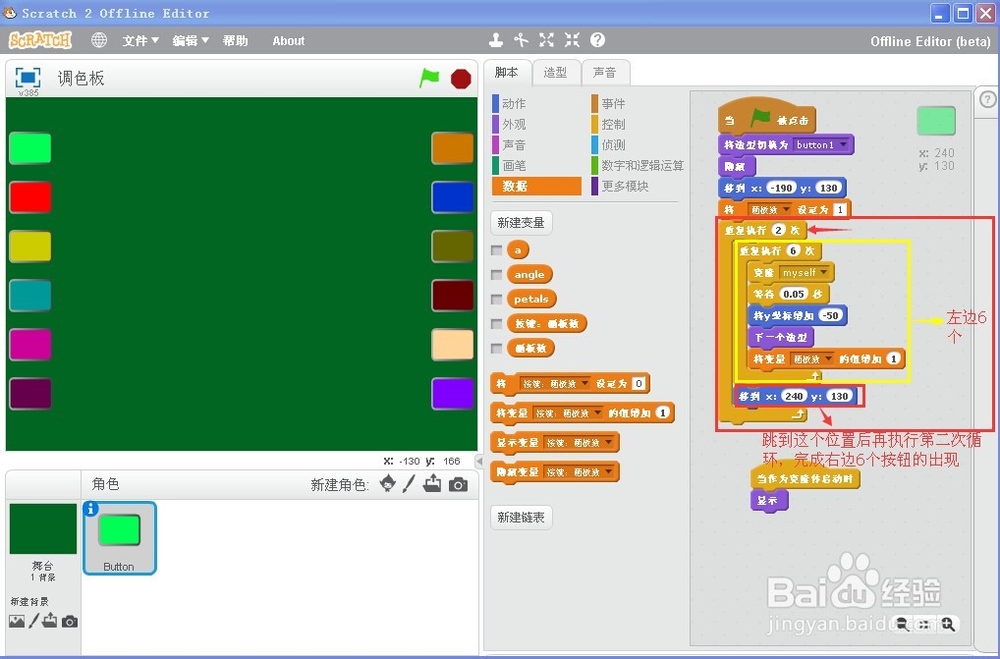Click the red stop sign
The width and height of the screenshot is (1000, 659).
460,78
